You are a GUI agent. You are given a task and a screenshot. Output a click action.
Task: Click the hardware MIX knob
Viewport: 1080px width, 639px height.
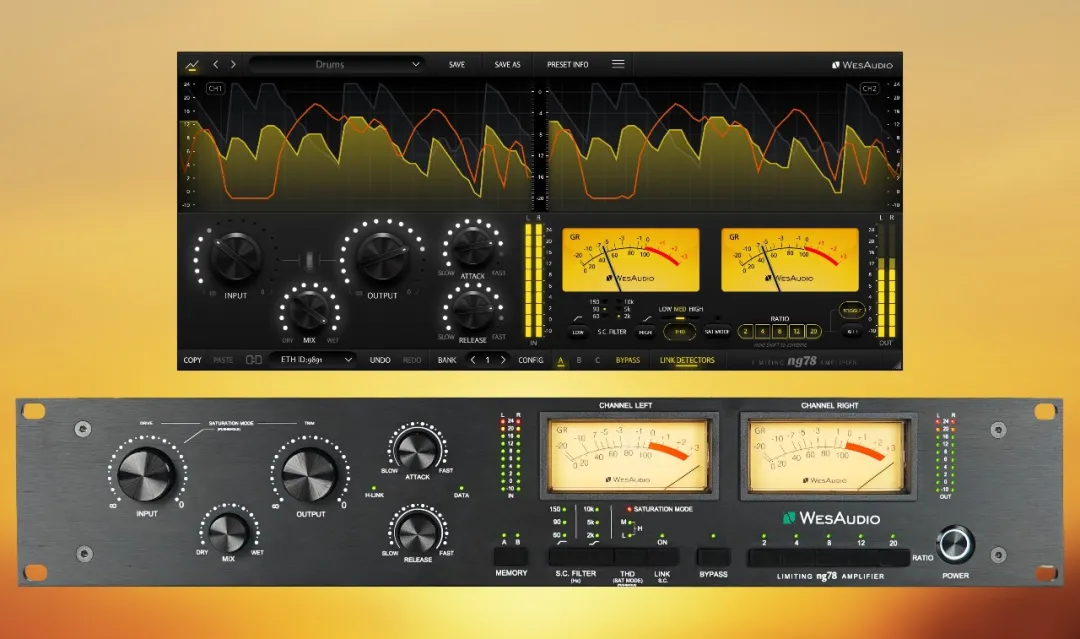228,533
